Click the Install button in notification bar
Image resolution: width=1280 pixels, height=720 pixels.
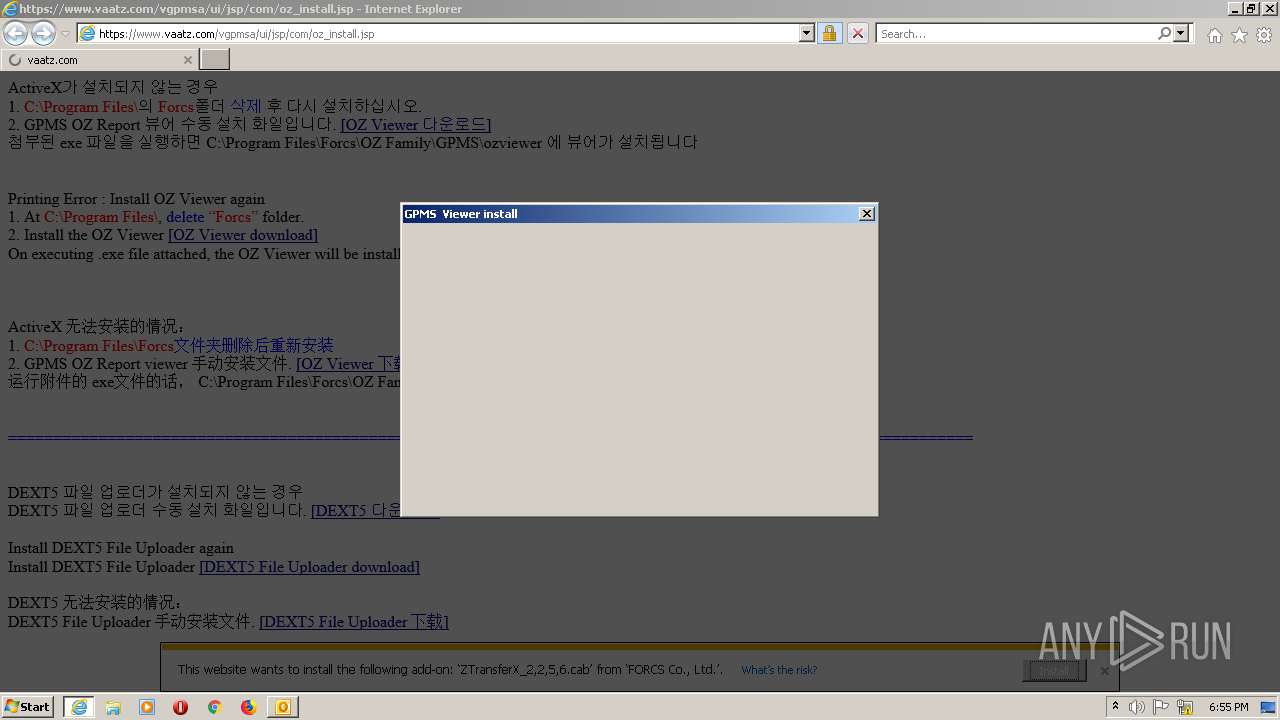pyautogui.click(x=1054, y=670)
